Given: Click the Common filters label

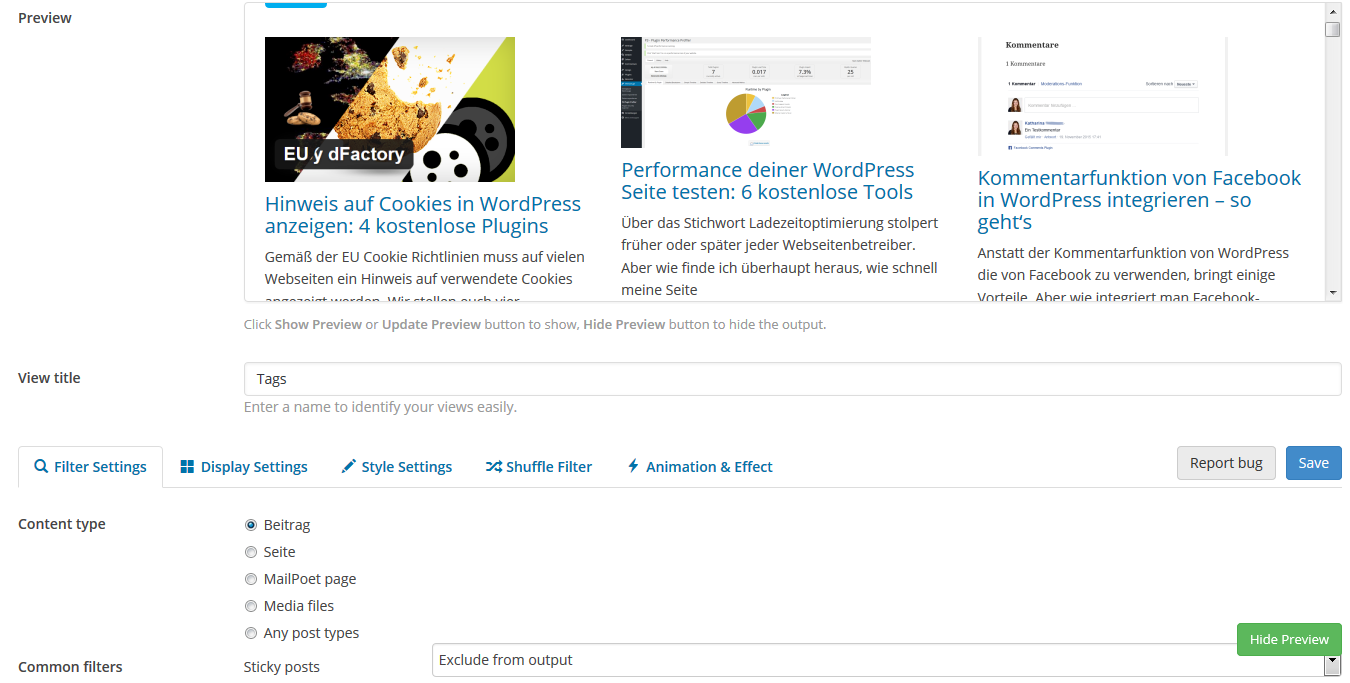Looking at the screenshot, I should click(70, 667).
